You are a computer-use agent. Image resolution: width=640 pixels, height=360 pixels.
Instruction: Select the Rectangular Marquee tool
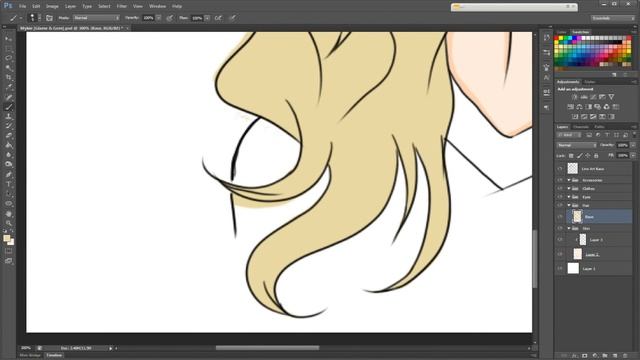tap(9, 48)
